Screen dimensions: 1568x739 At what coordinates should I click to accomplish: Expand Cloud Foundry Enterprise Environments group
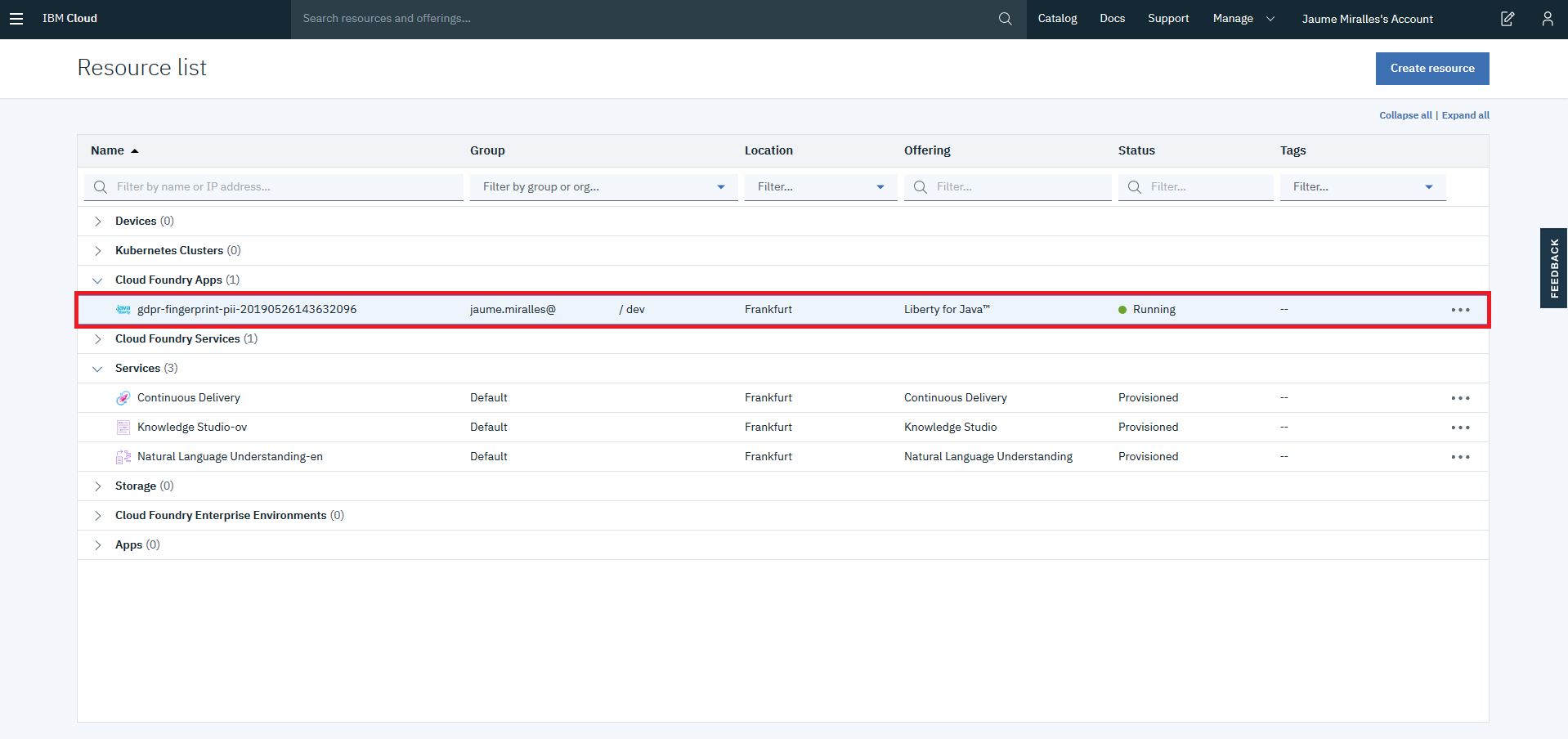pos(98,516)
